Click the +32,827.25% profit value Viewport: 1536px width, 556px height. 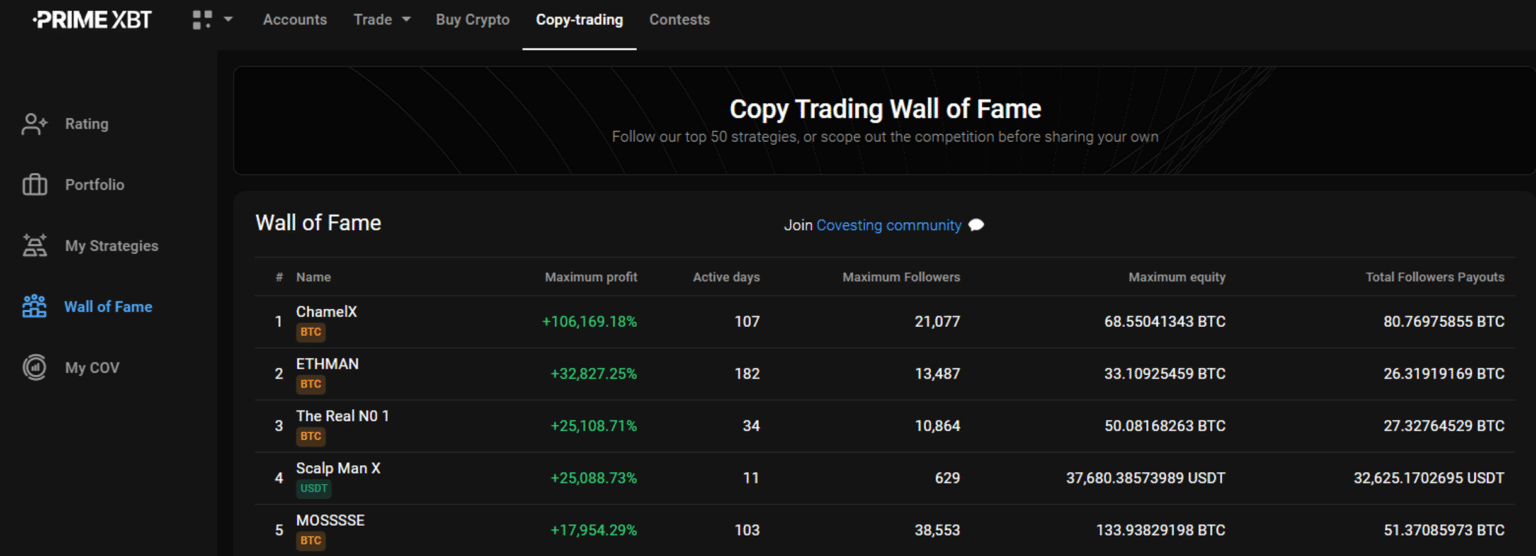click(594, 374)
